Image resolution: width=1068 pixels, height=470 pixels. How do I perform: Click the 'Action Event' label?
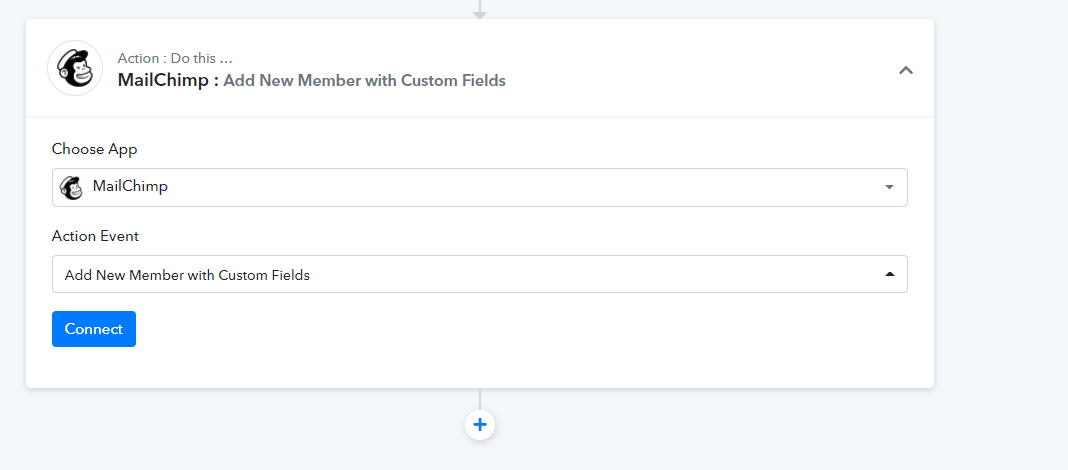tap(95, 236)
